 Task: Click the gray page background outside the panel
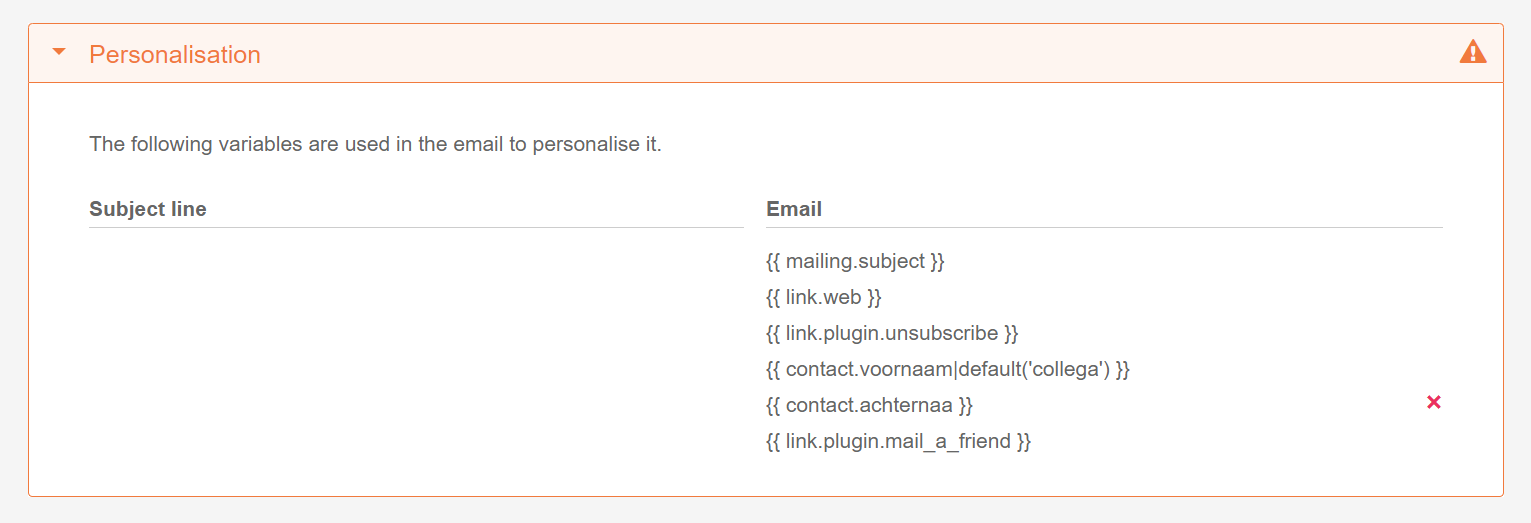(765, 510)
